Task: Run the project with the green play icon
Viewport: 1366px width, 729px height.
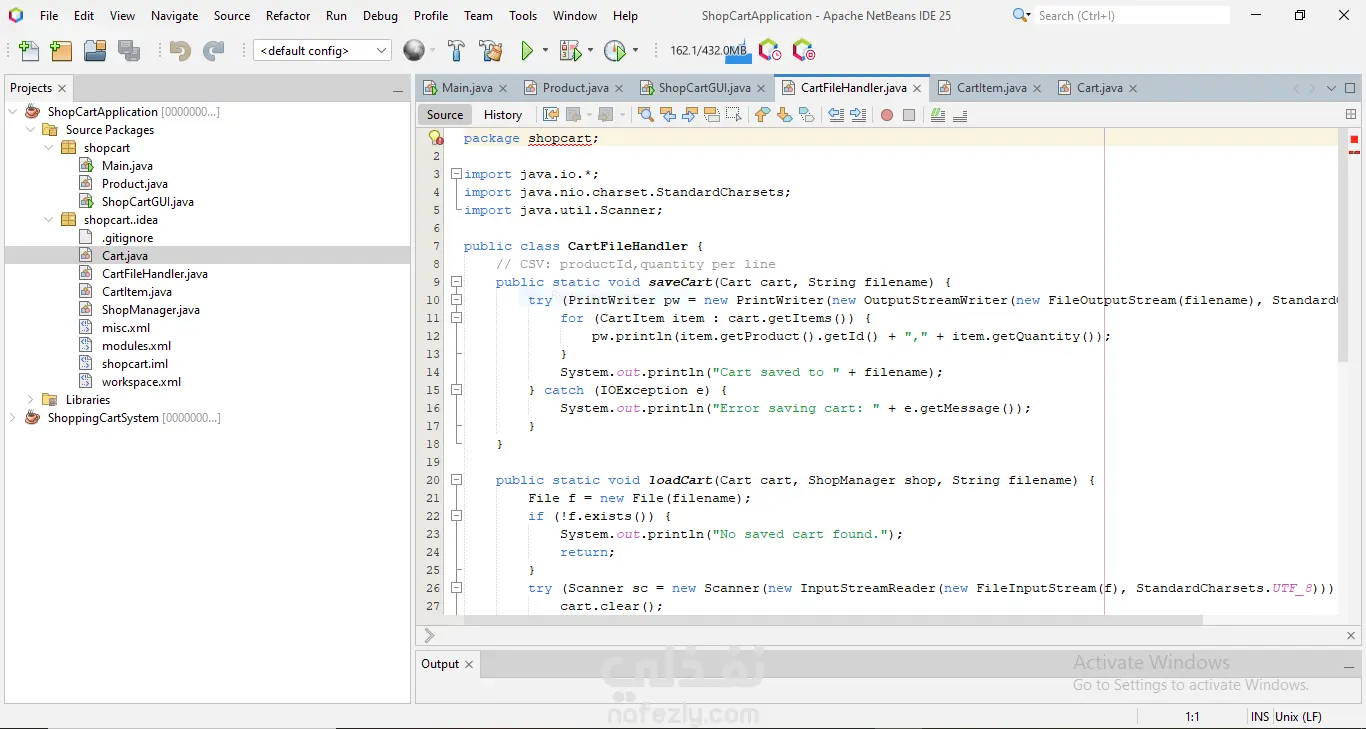Action: (527, 51)
